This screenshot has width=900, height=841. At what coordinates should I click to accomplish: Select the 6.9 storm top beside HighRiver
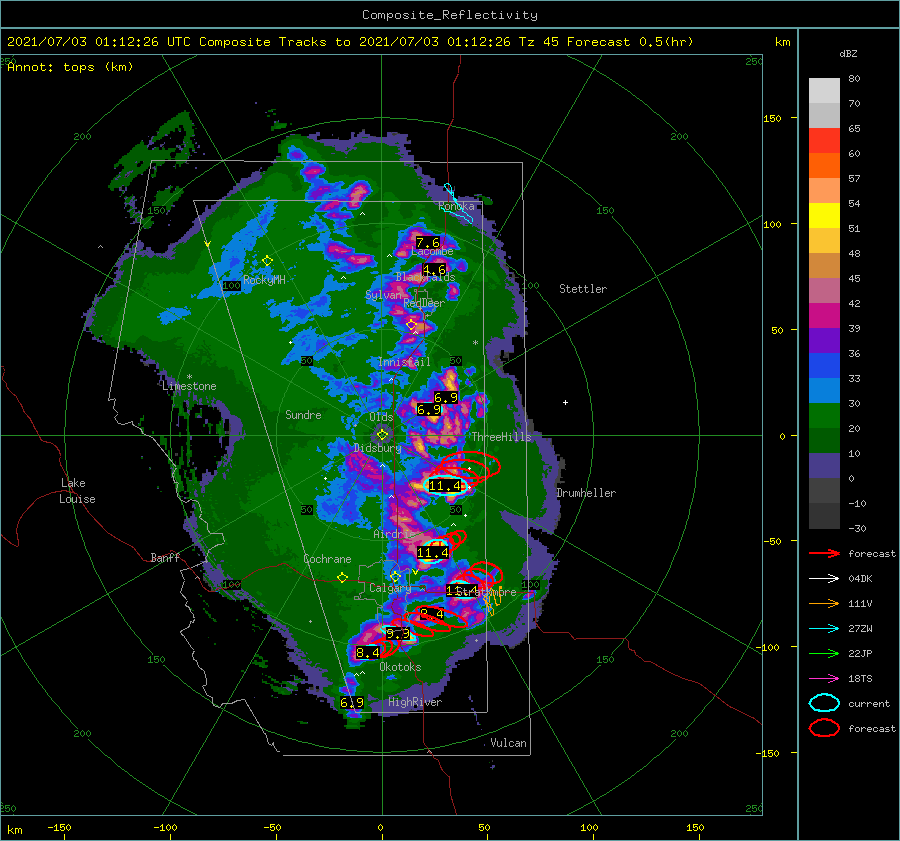(352, 702)
